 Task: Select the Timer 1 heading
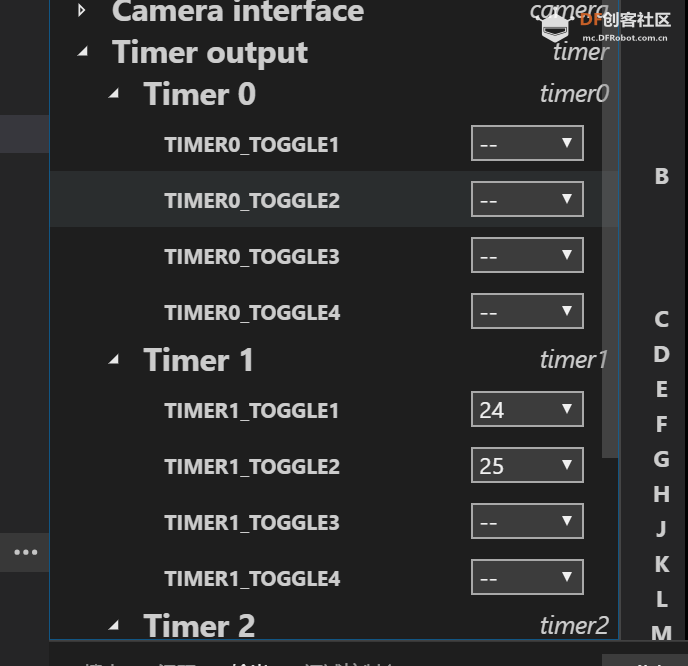pos(198,360)
